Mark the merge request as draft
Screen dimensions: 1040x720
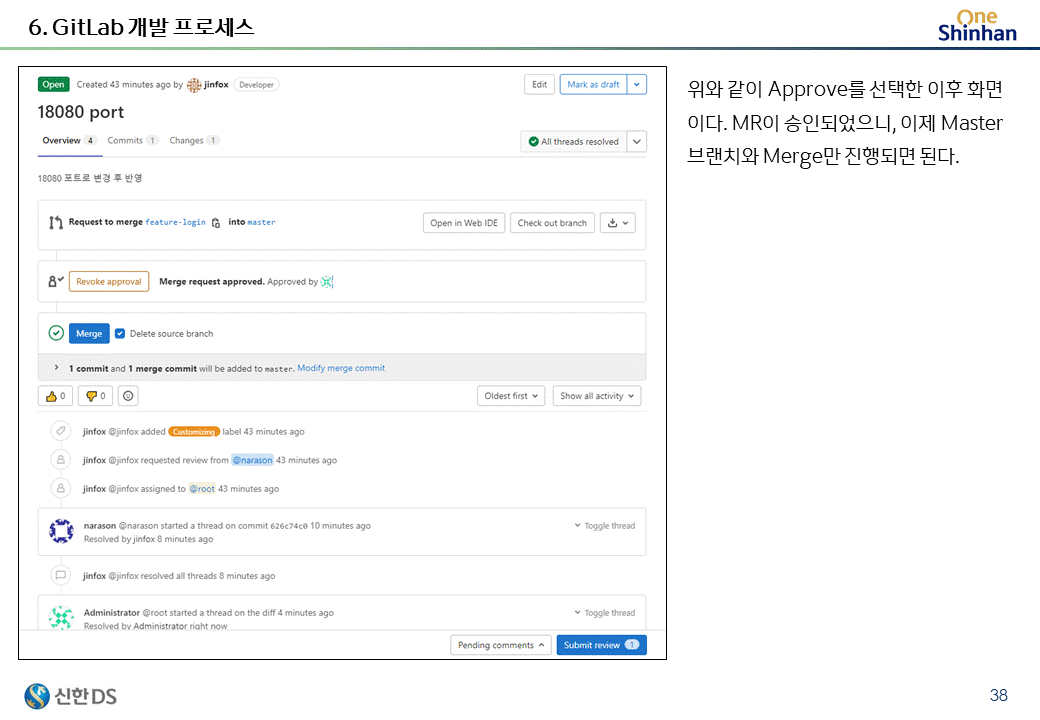(593, 85)
